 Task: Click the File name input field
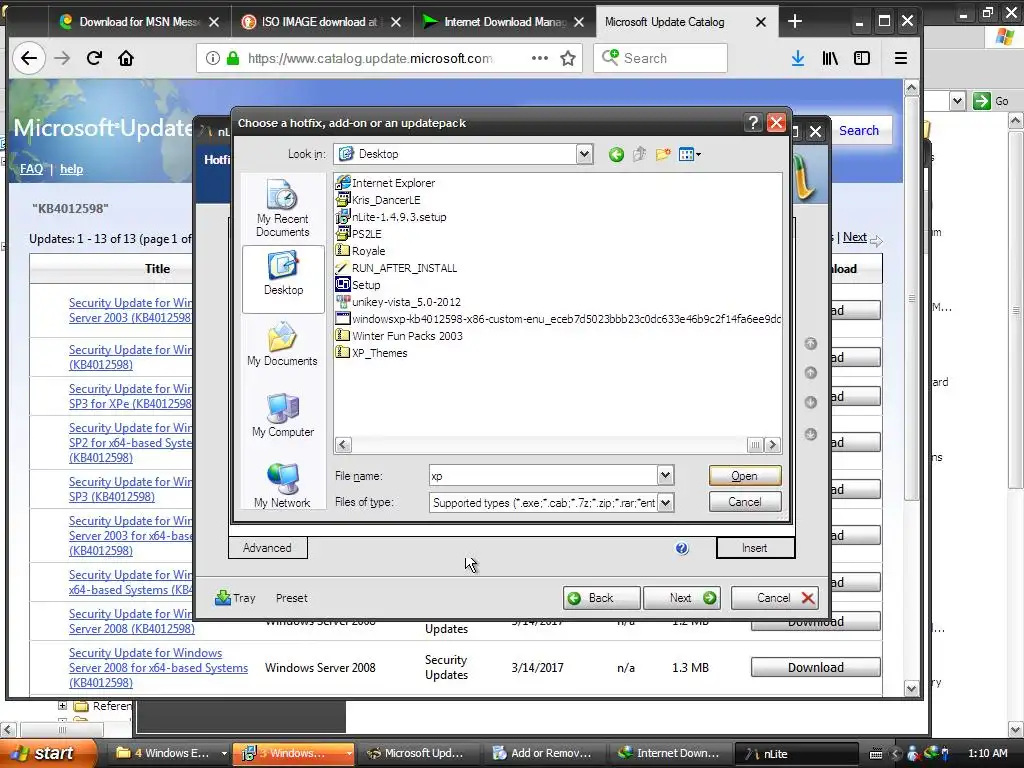(x=543, y=475)
